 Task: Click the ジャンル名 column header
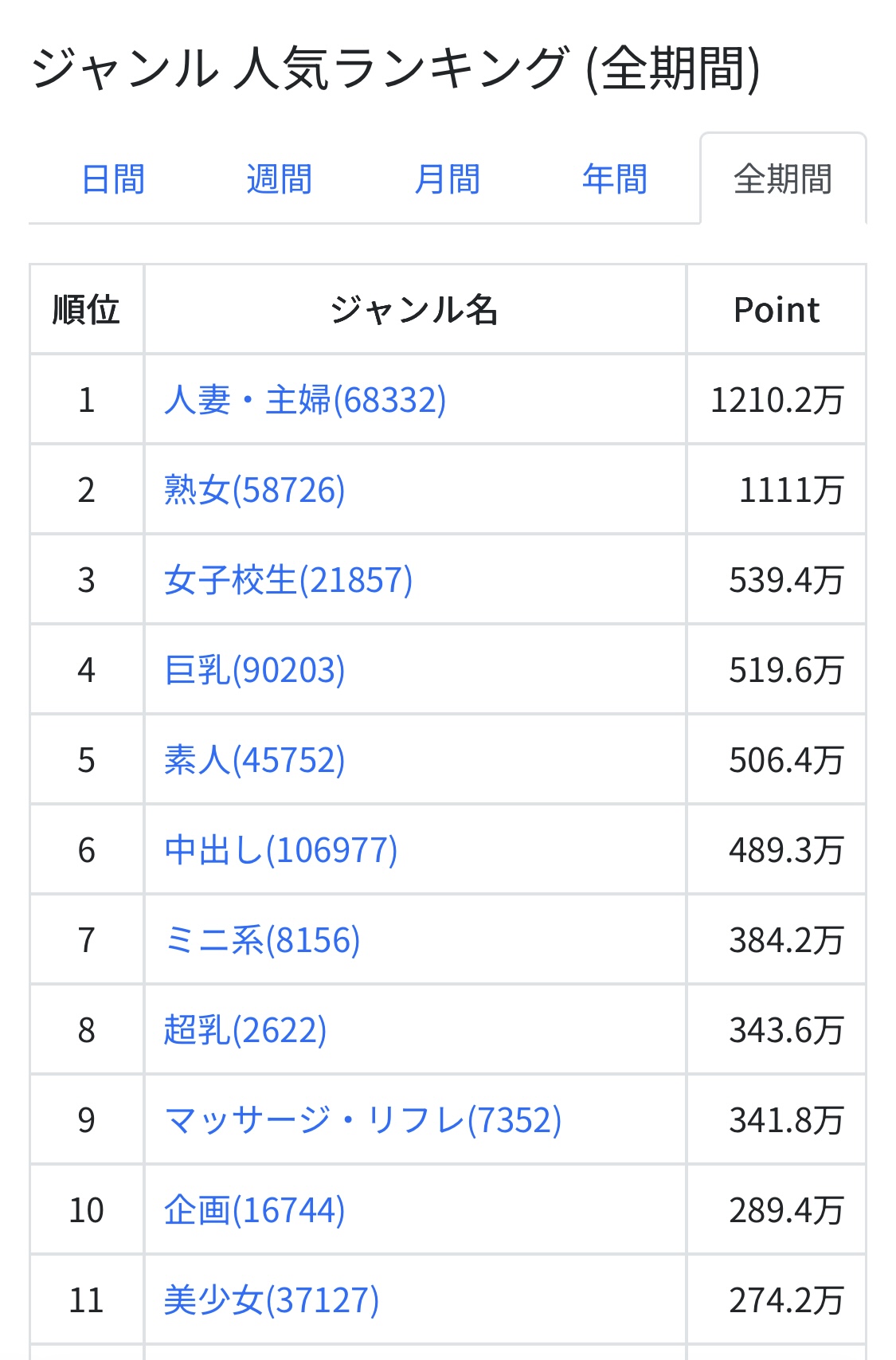click(414, 310)
